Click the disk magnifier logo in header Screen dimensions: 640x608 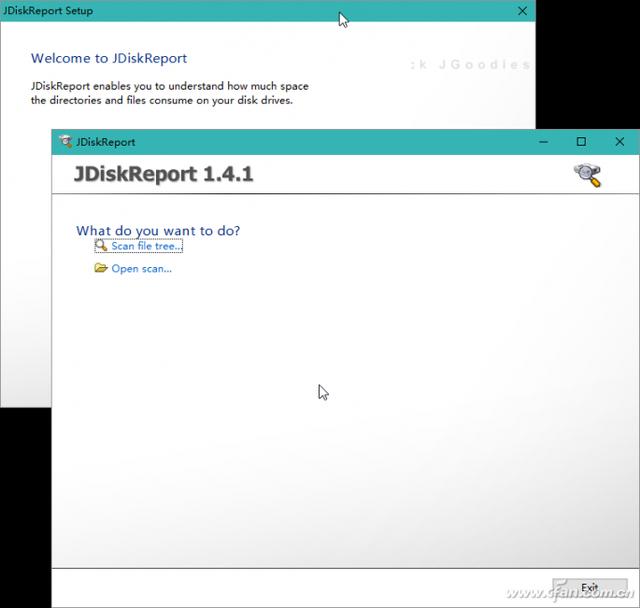click(588, 175)
